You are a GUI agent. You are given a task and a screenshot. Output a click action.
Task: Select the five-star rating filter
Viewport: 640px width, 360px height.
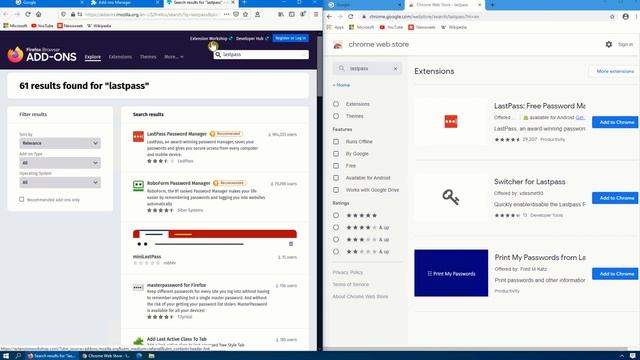pyautogui.click(x=336, y=215)
